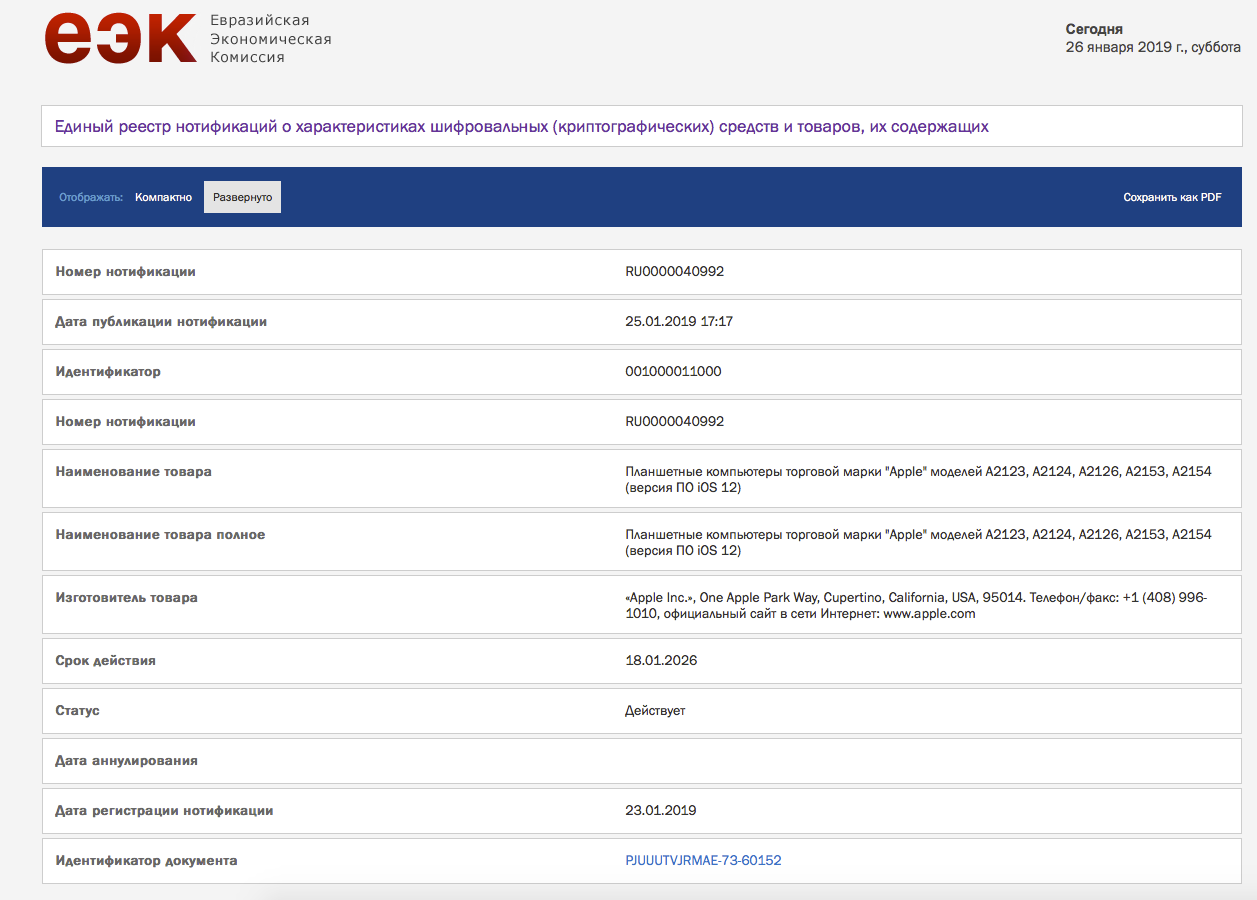Click the date 26 января 2019 г., суббота

point(1153,47)
